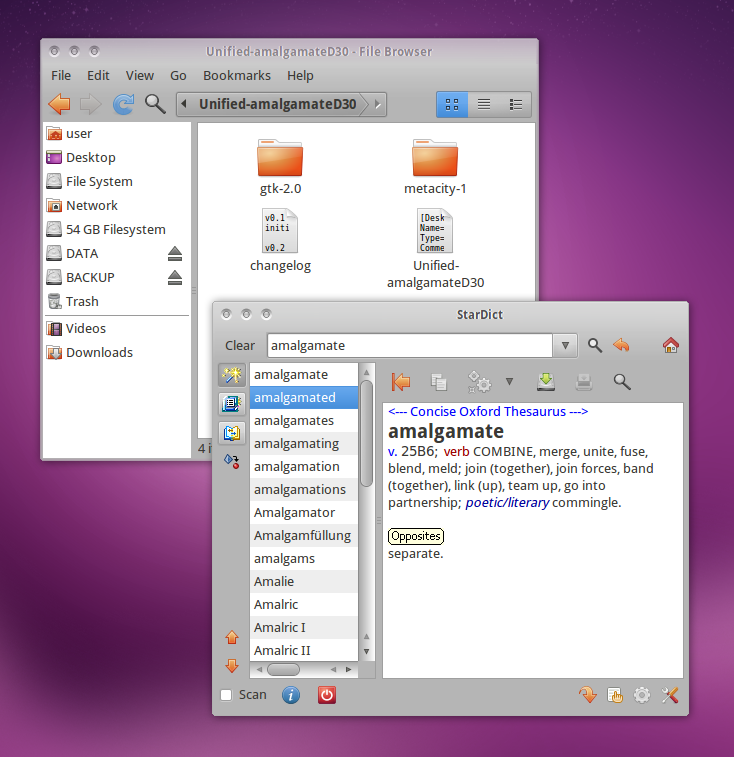
Task: Select Amalric II in the word list
Action: click(304, 650)
